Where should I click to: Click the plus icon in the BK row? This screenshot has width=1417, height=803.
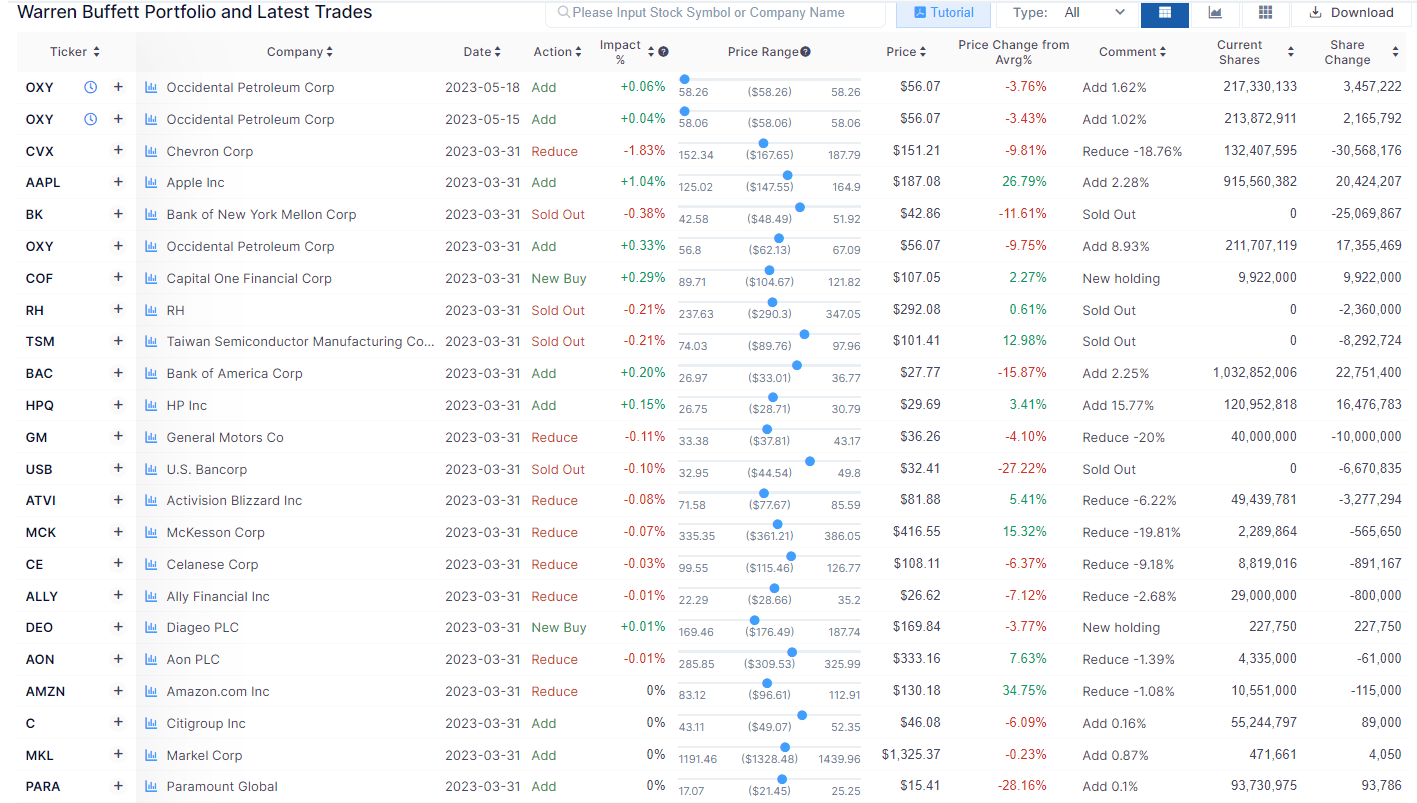pyautogui.click(x=118, y=214)
